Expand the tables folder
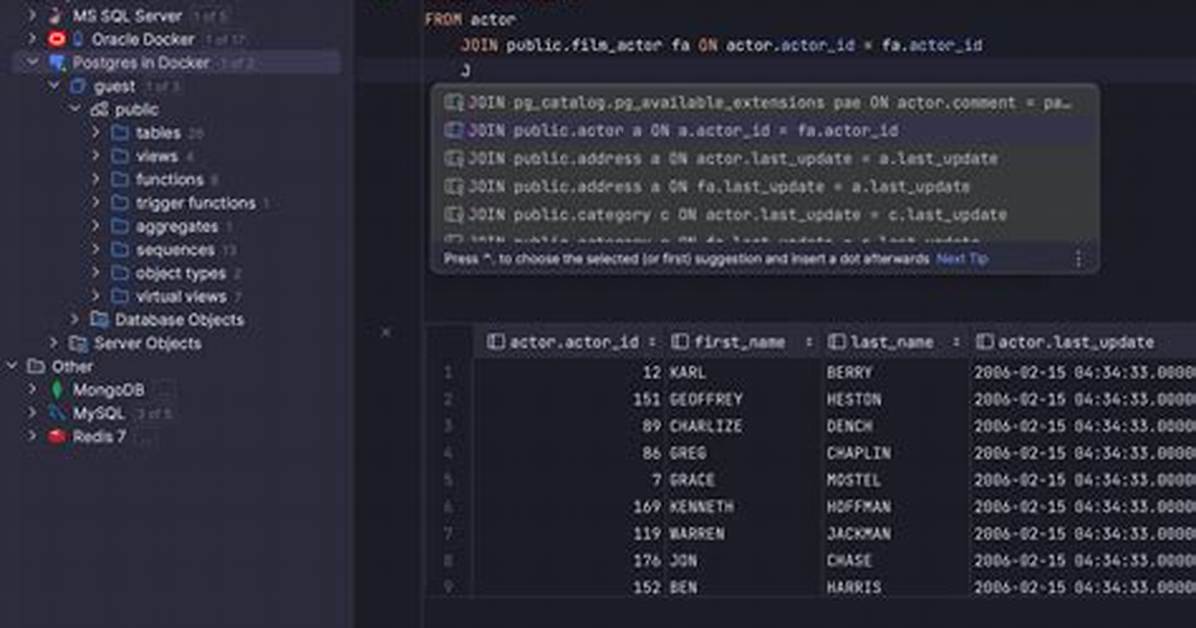The image size is (1196, 628). 95,132
